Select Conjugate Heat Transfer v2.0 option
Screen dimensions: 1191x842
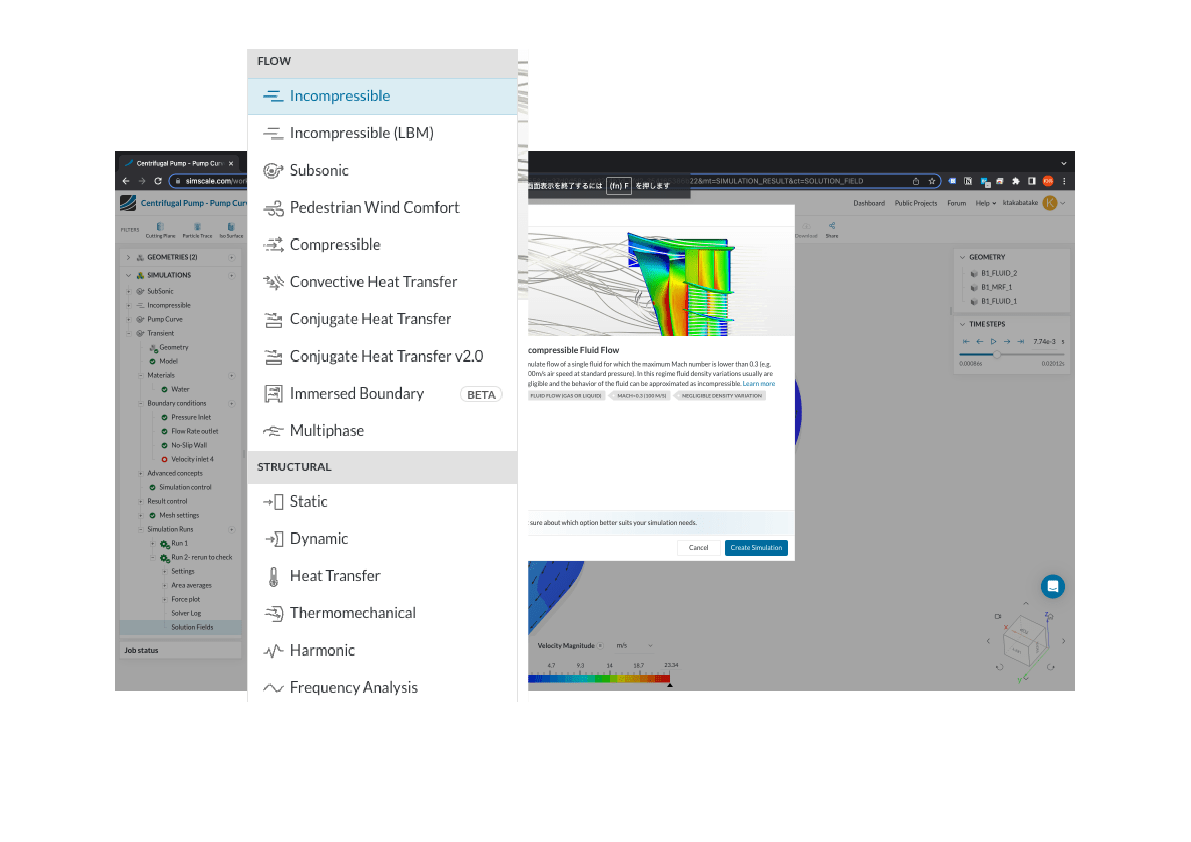(386, 357)
